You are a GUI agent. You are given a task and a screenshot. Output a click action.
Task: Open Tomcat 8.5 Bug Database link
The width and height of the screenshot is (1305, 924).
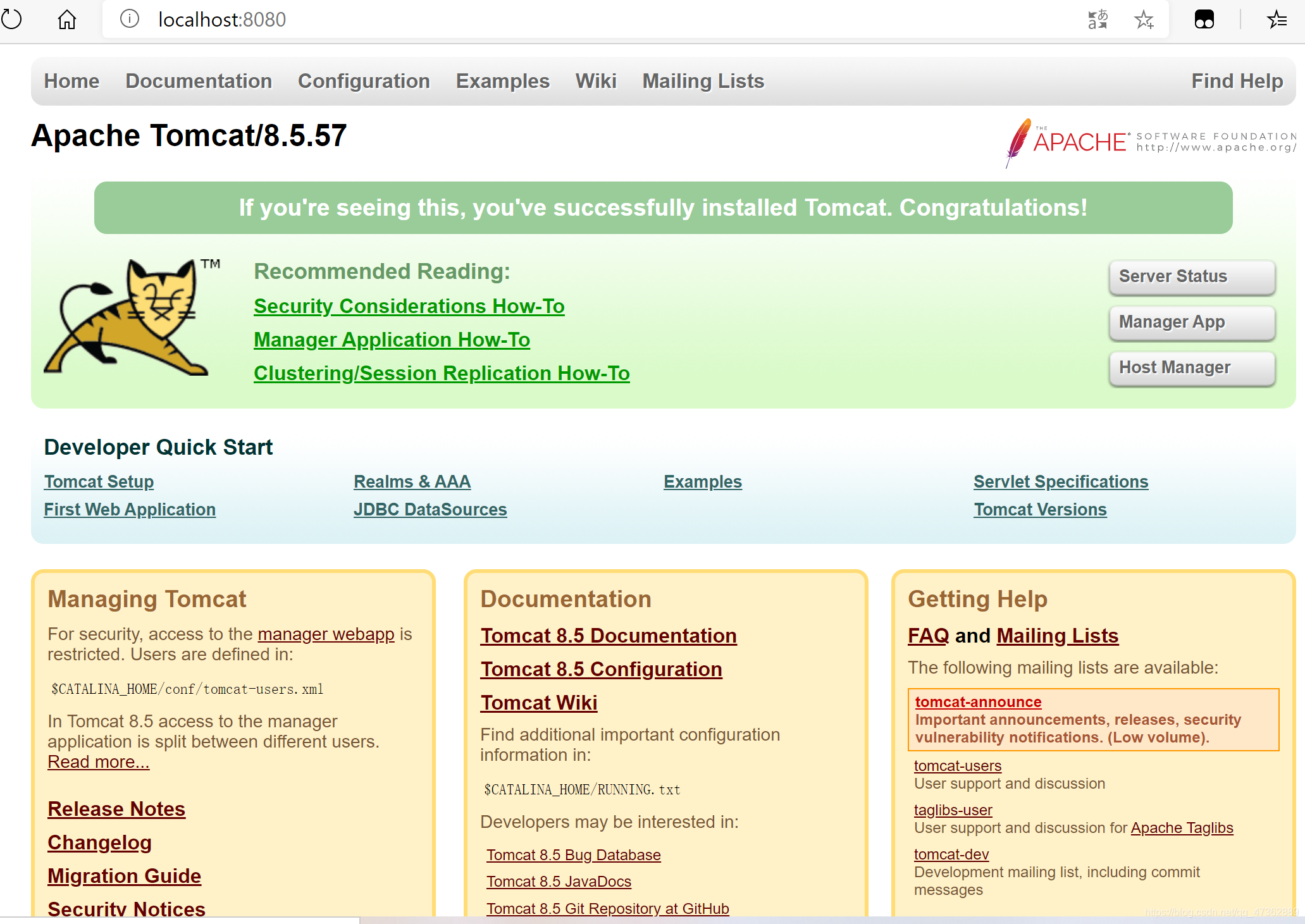click(574, 854)
